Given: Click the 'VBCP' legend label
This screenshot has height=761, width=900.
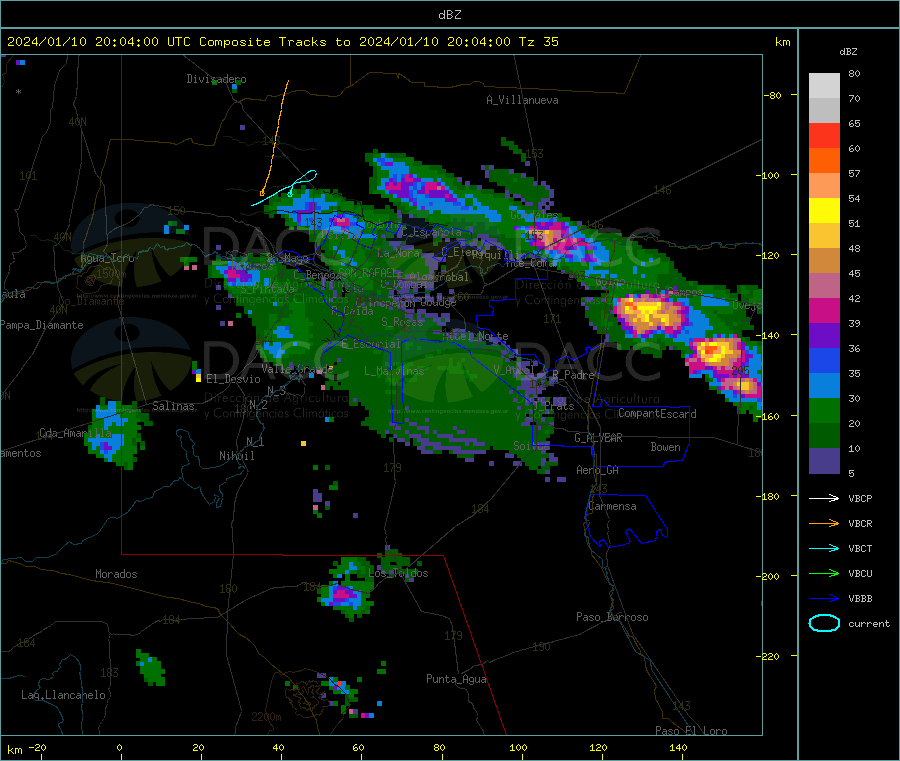Looking at the screenshot, I should coord(860,499).
